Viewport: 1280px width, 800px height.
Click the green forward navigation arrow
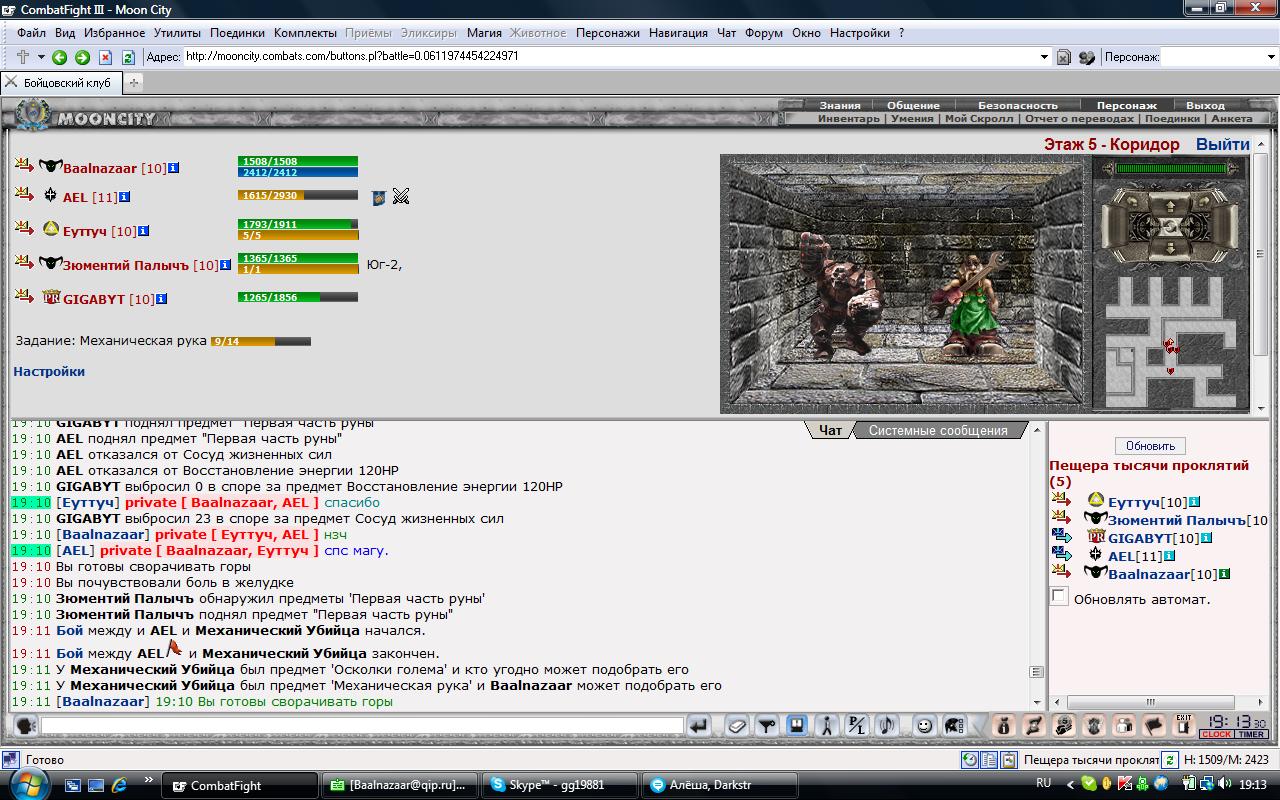82,57
